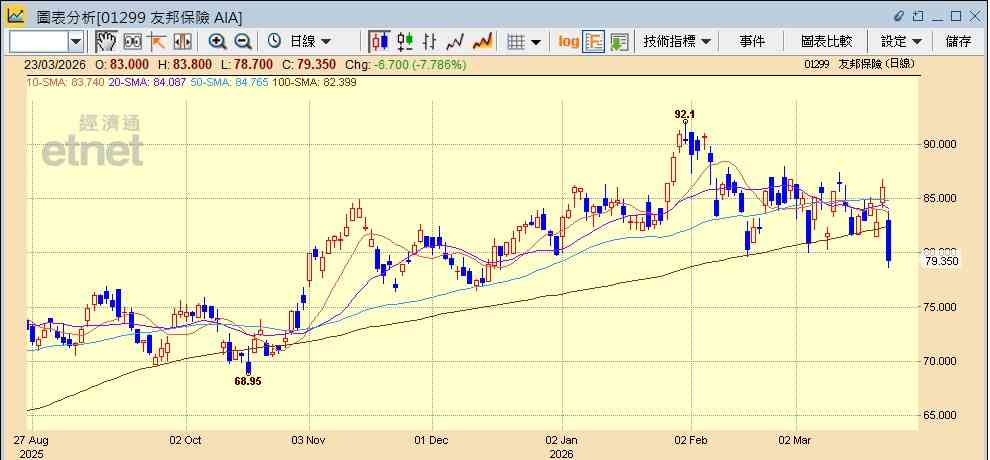Image resolution: width=990 pixels, height=460 pixels.
Task: Click the H: 83.800 high value
Action: [x=184, y=64]
